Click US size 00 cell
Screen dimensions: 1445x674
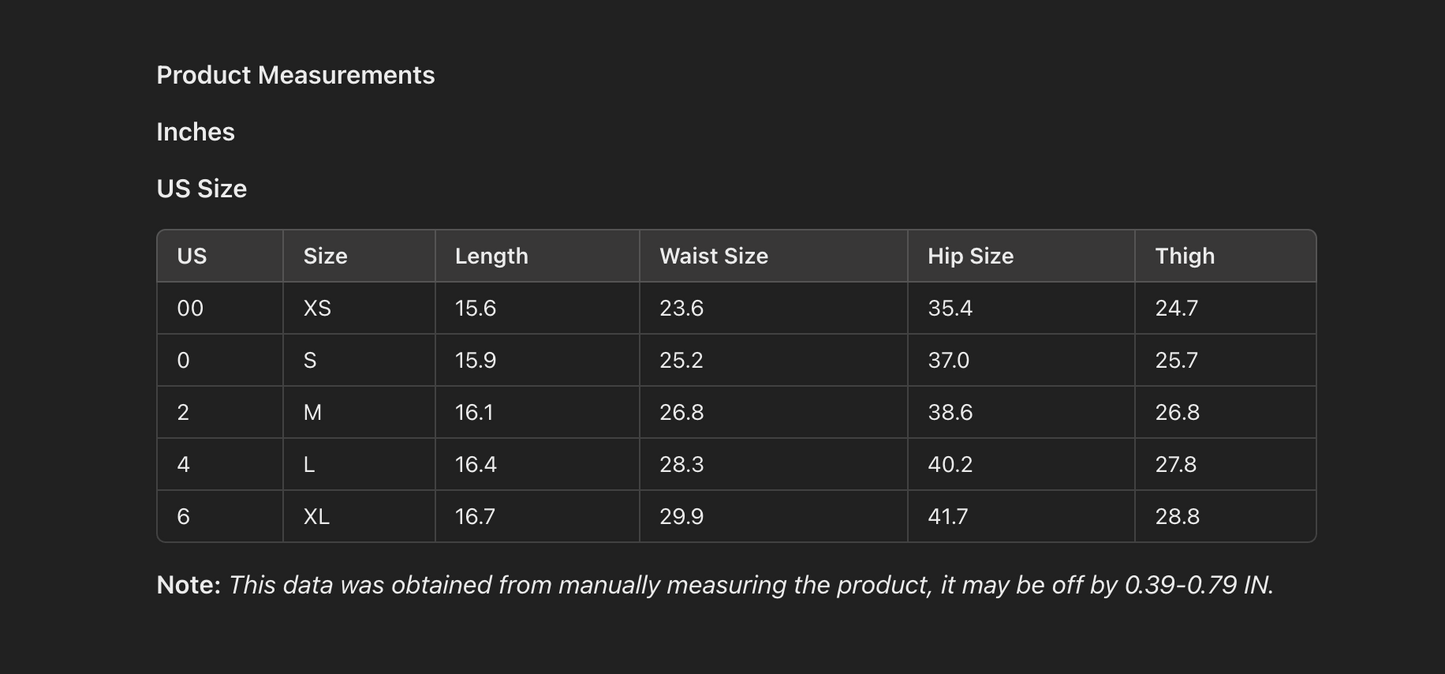190,308
